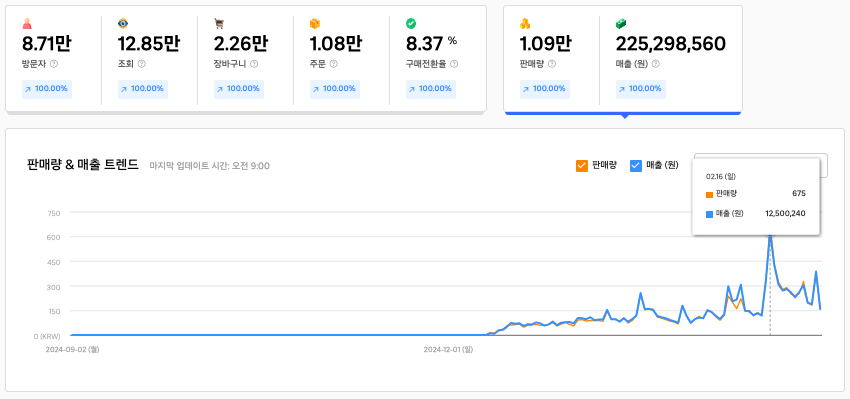Viewport: 850px width, 399px height.
Task: Click the 600 y-axis label
Action: coord(54,237)
